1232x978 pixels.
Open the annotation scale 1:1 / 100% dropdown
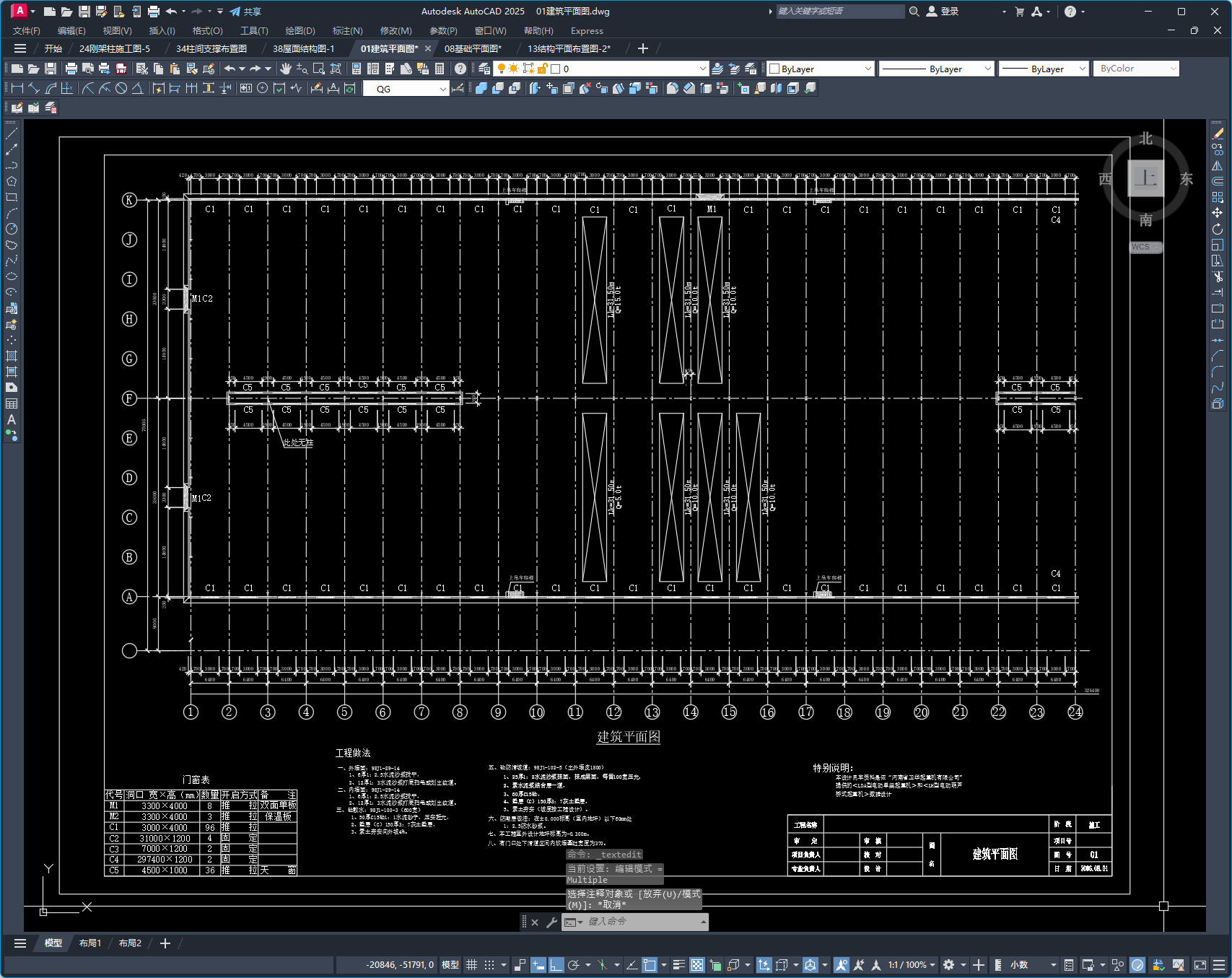(x=912, y=965)
